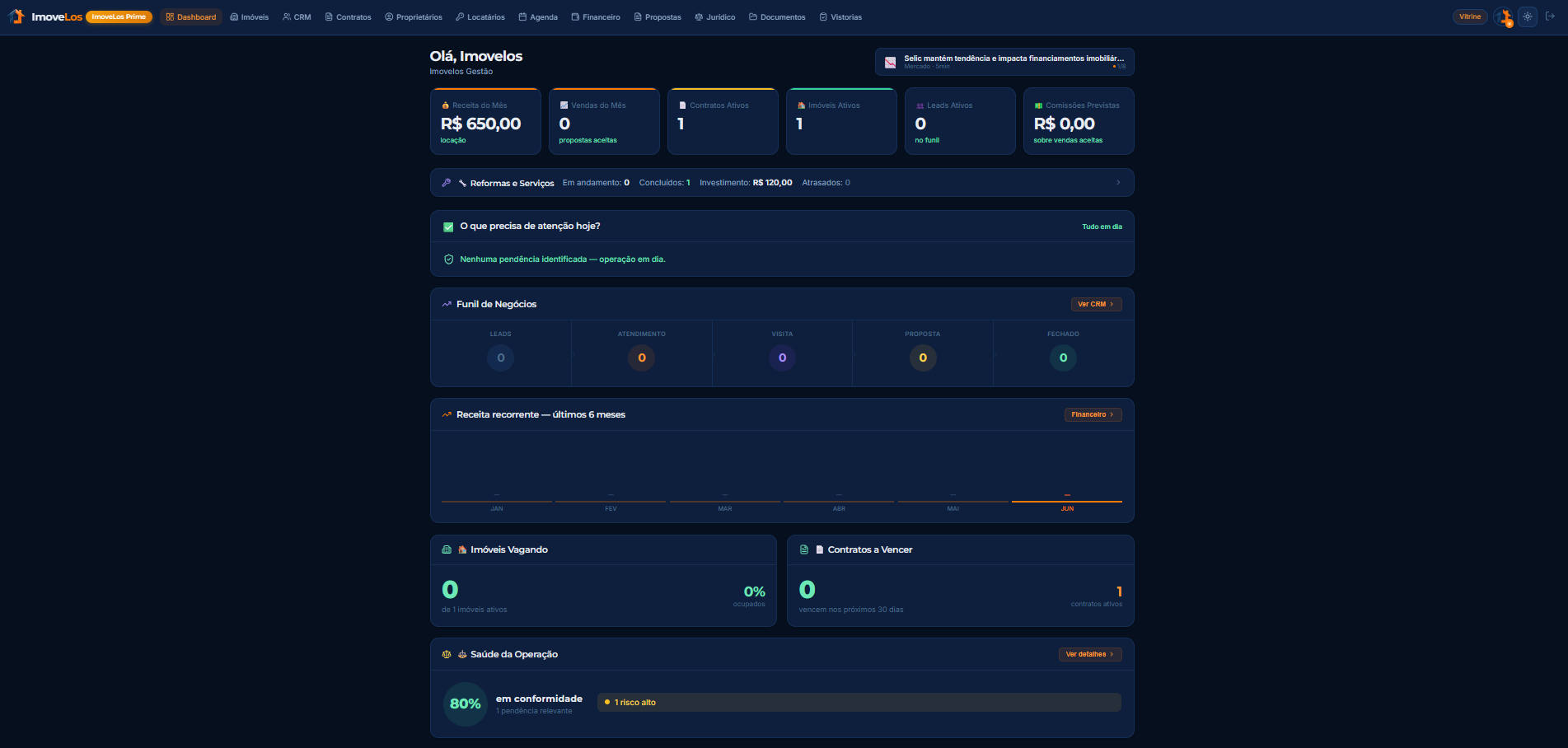Click the building icon in Imóveis Vagando

tap(447, 549)
